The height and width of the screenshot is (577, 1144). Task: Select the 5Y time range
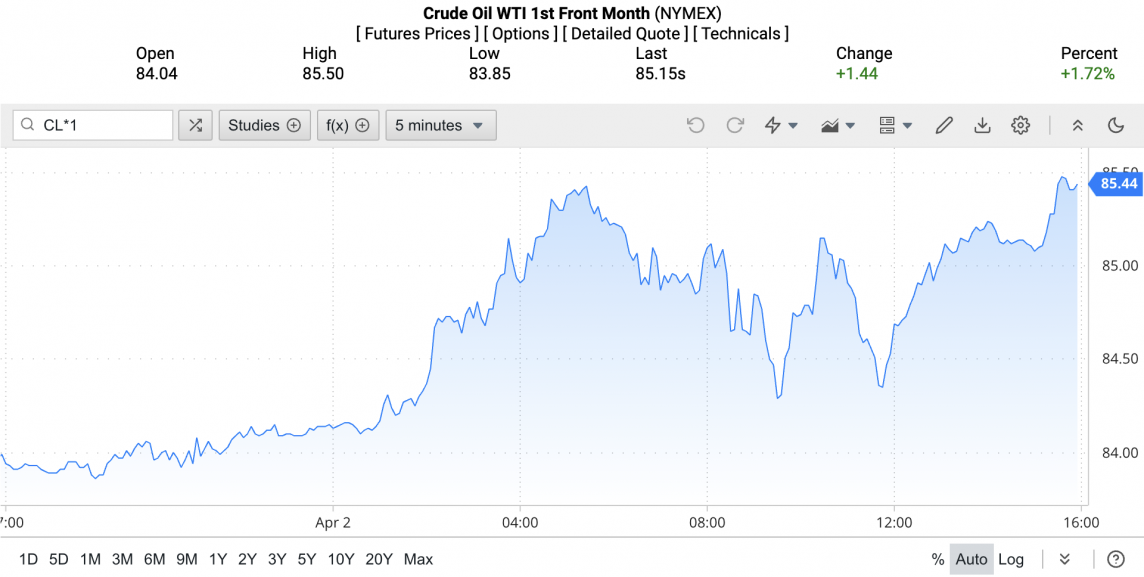coord(306,559)
